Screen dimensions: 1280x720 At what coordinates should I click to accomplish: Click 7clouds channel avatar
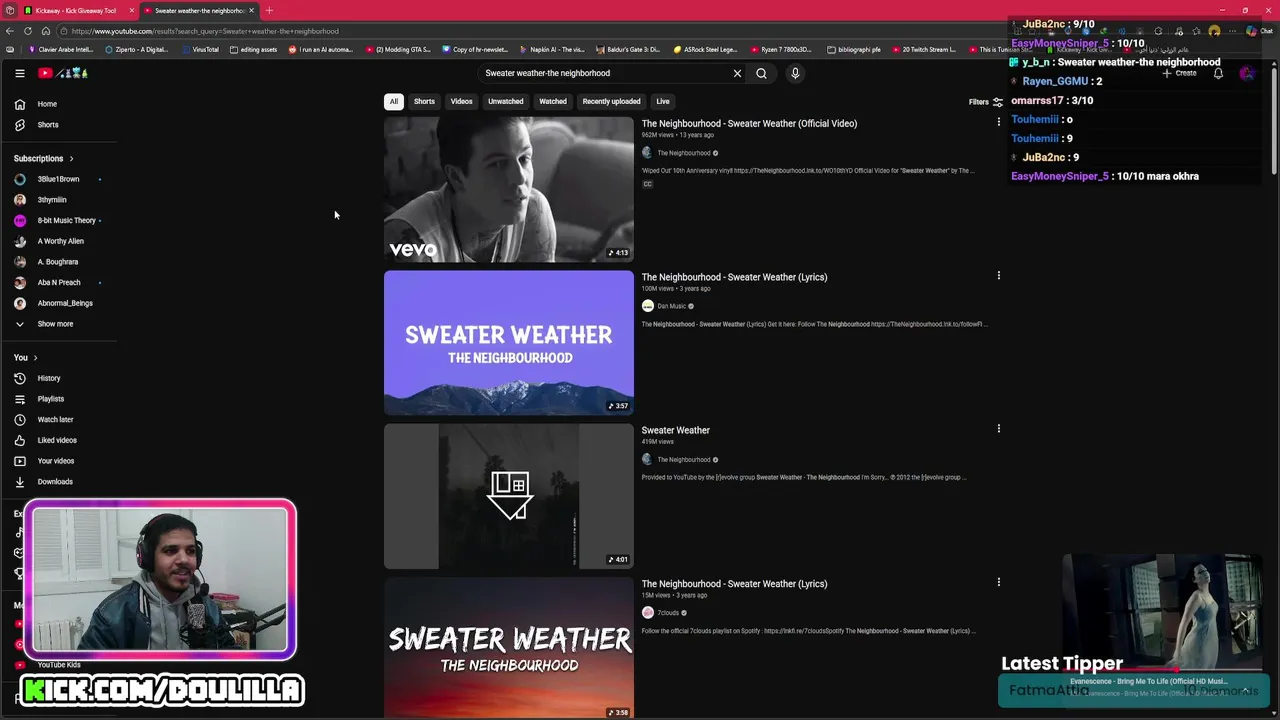click(x=647, y=613)
